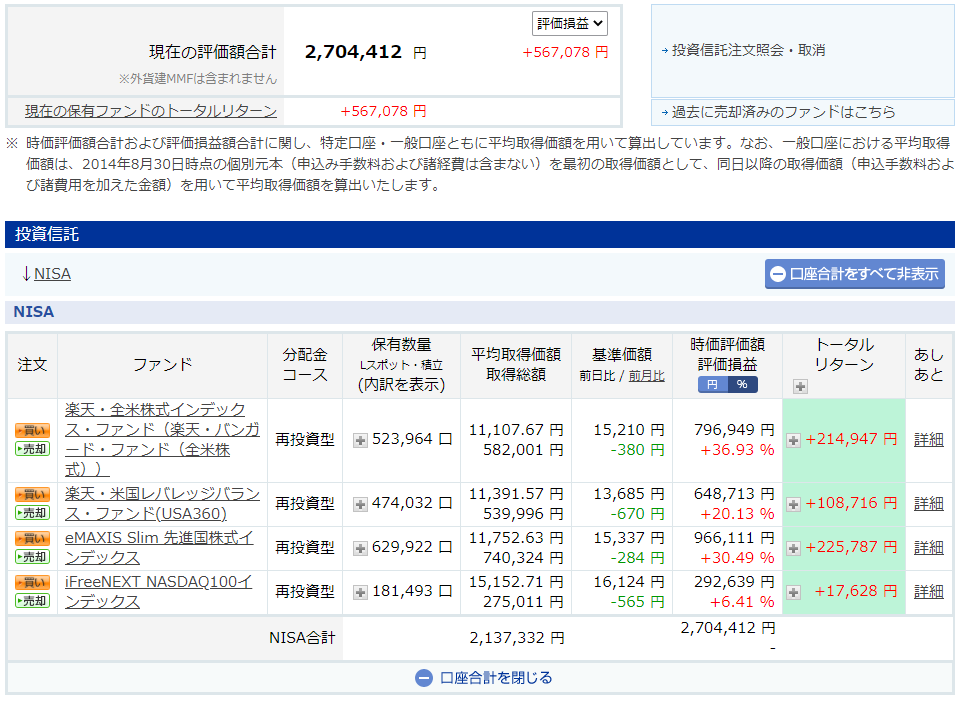Viewport: 960px width, 701px height.
Task: Click NISA合計 acquisition total 2,137,332 円
Action: pos(517,638)
